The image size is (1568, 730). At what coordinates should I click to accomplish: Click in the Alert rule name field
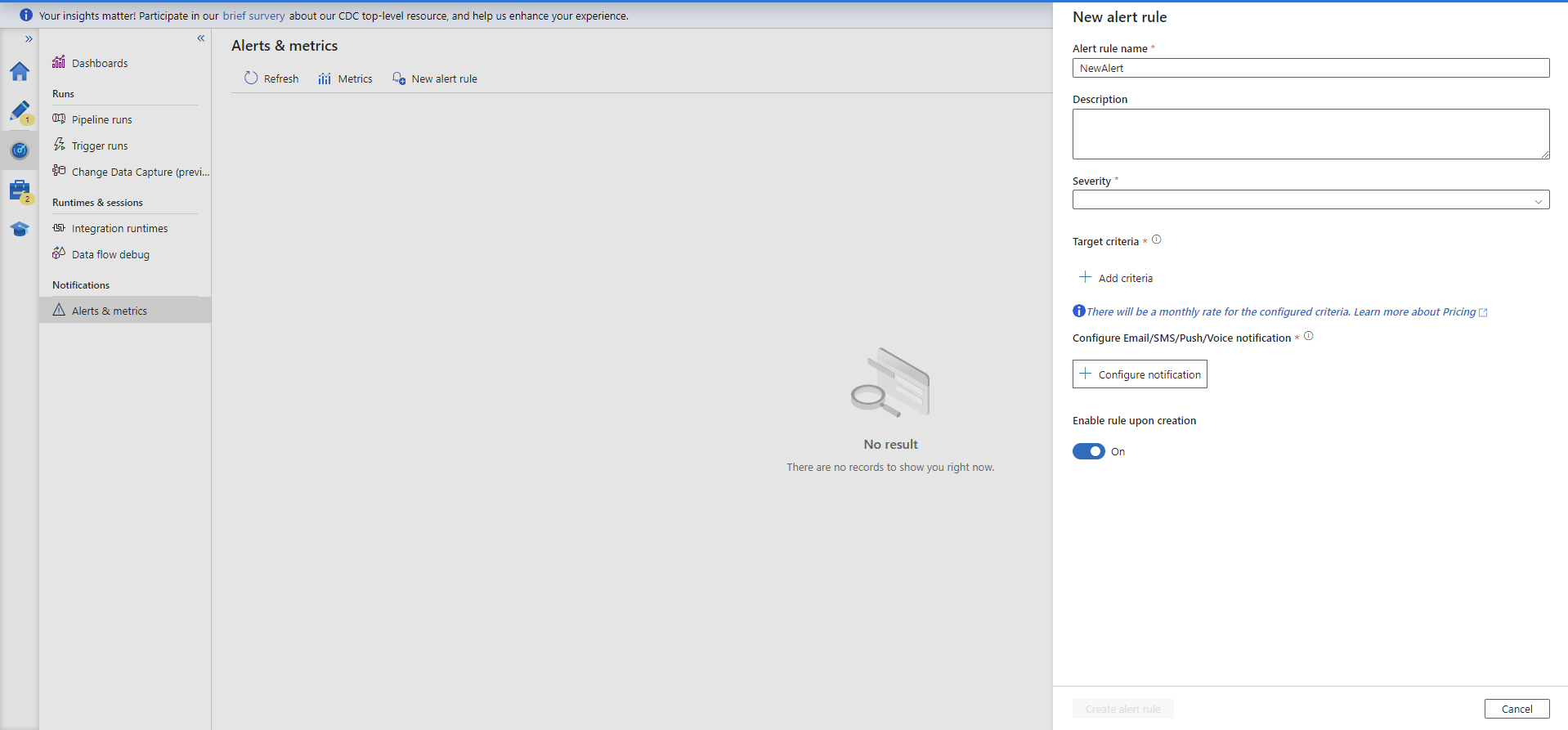click(1310, 69)
